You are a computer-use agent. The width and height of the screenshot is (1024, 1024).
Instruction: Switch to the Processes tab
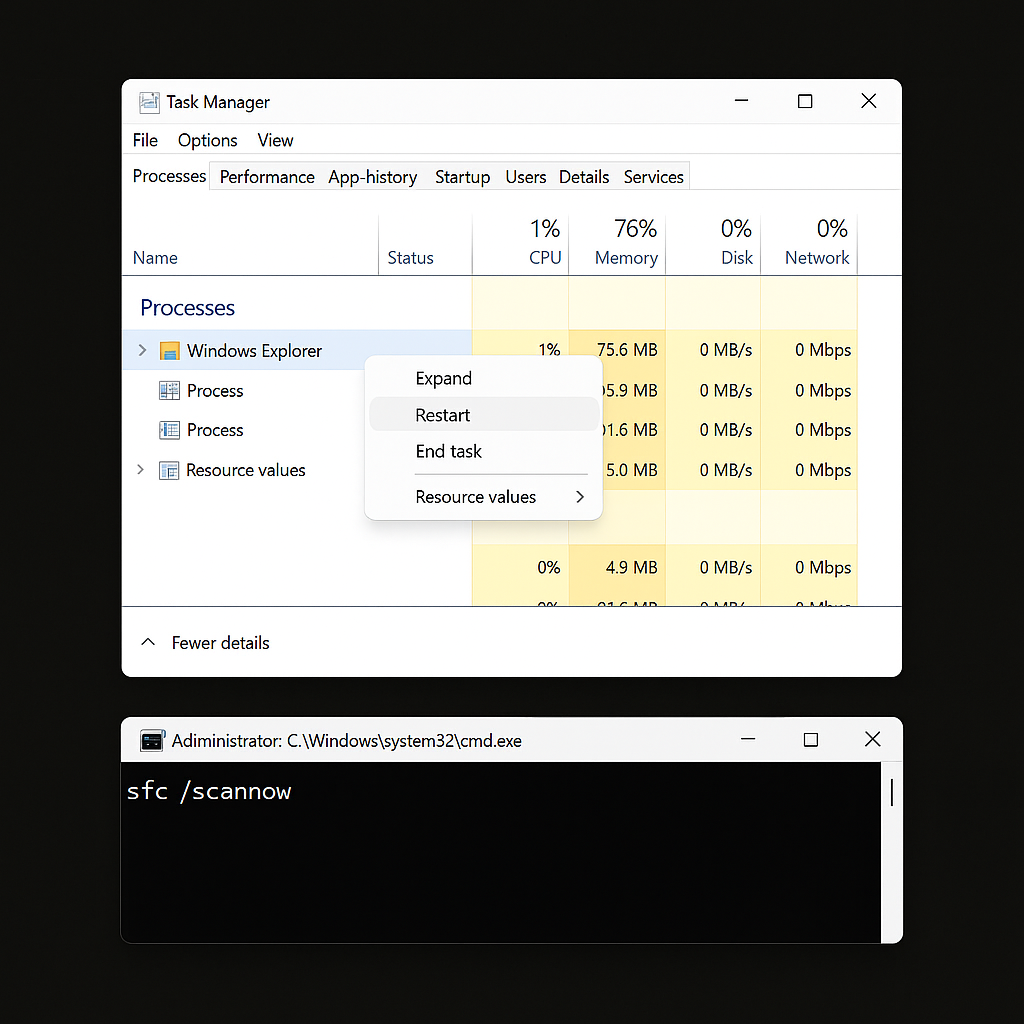tap(169, 176)
